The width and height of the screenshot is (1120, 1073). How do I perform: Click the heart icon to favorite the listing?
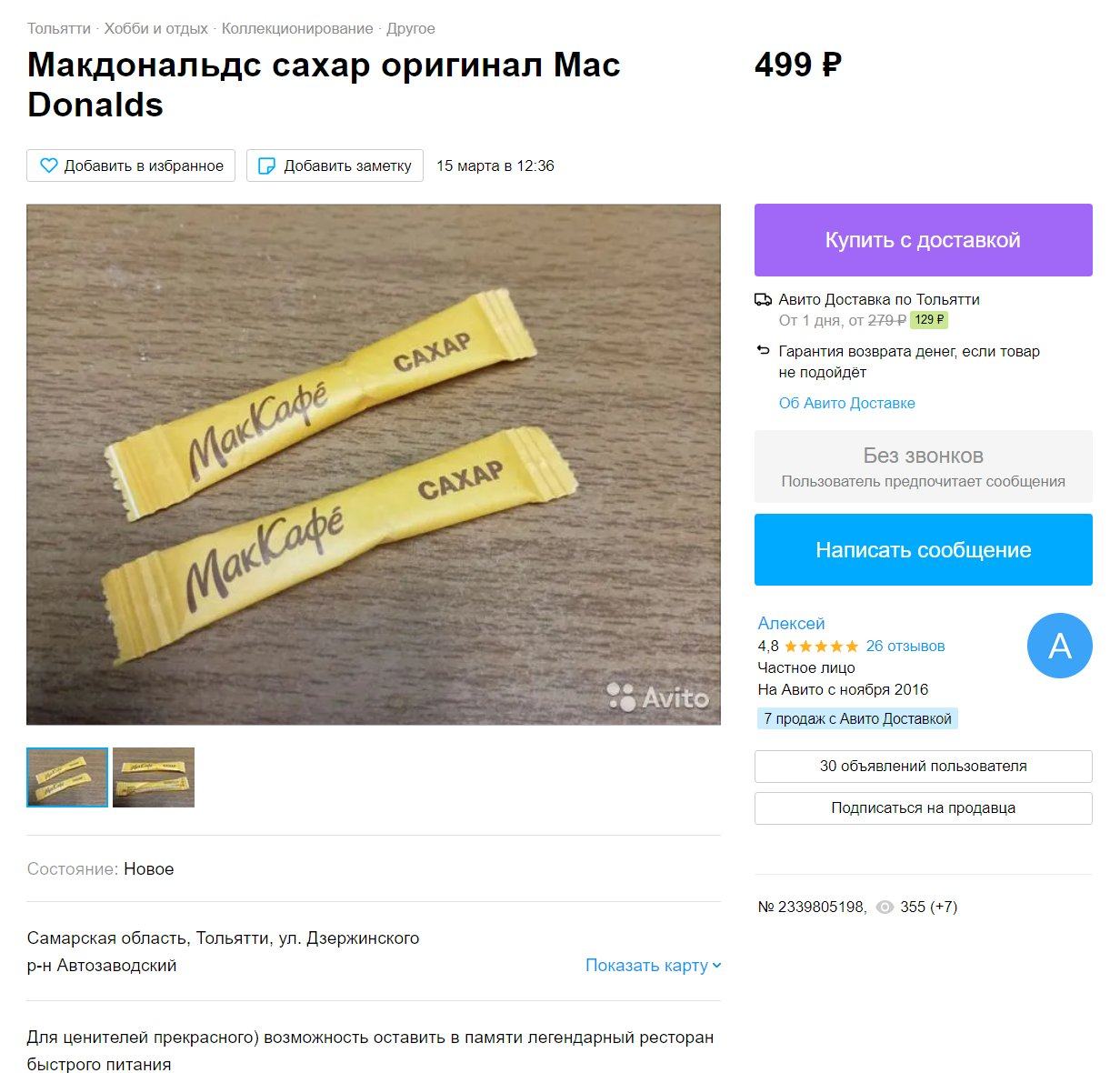(x=49, y=165)
